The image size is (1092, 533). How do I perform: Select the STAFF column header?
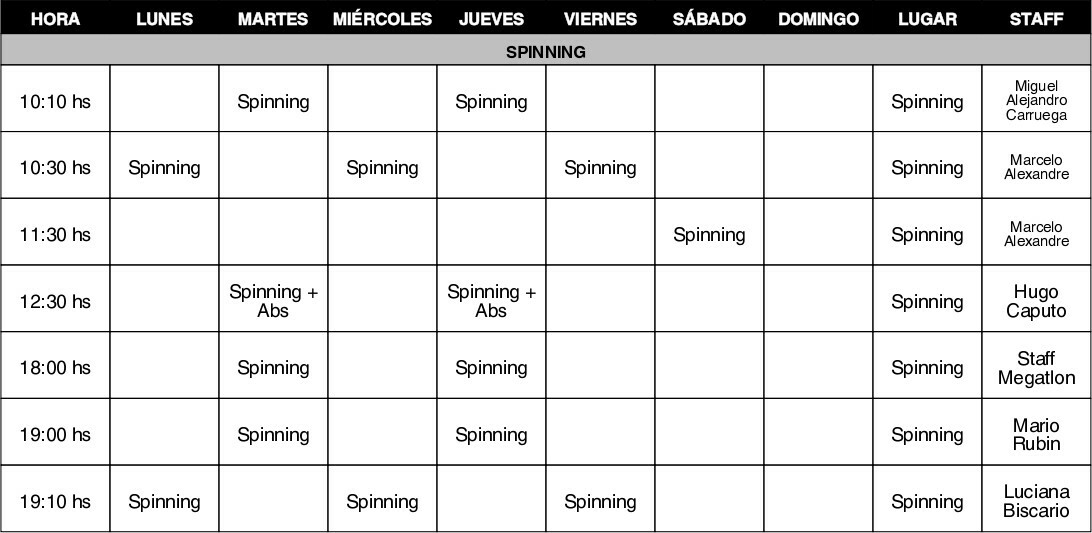point(1036,19)
